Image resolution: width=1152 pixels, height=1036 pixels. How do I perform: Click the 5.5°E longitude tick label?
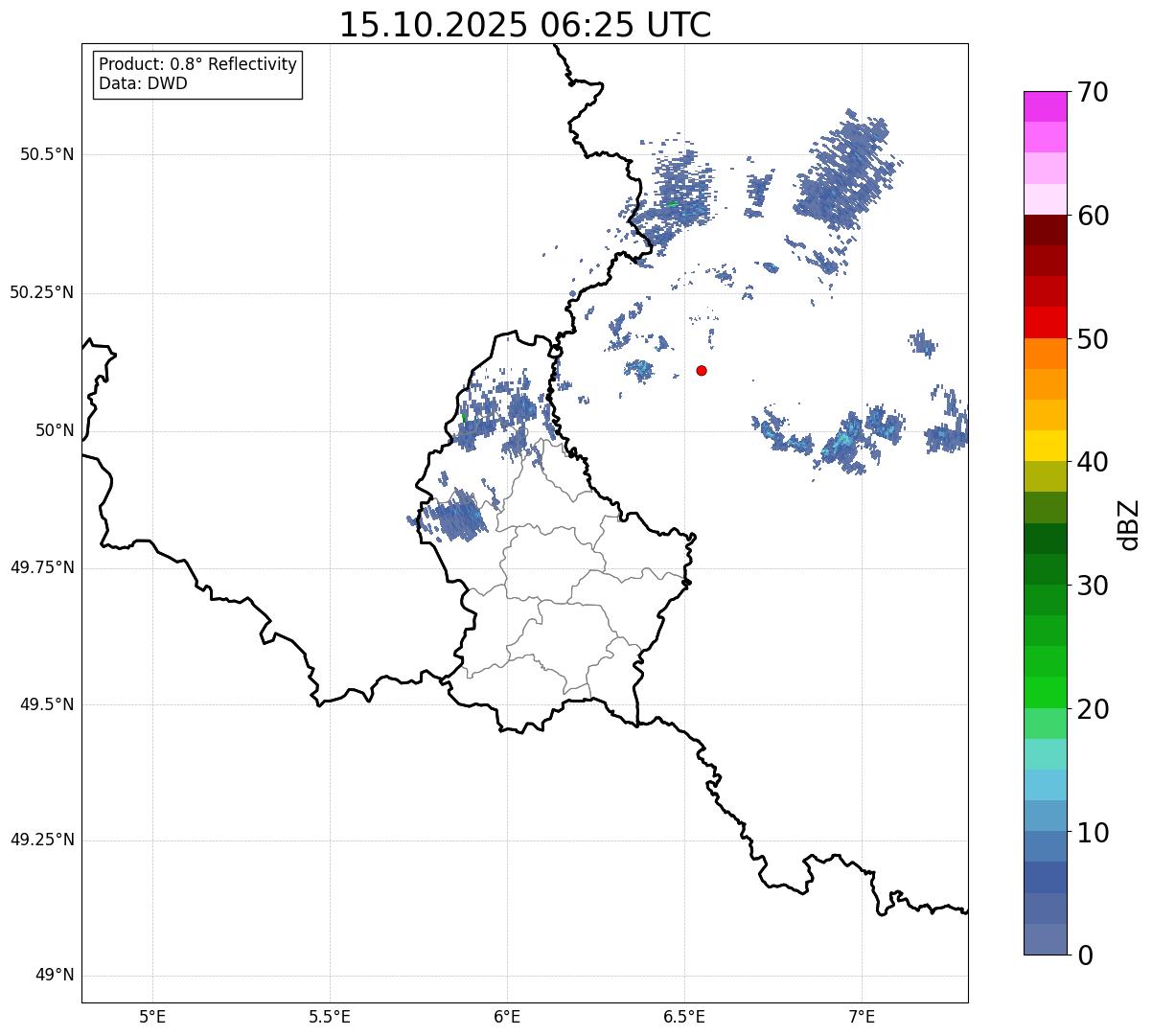[330, 1016]
